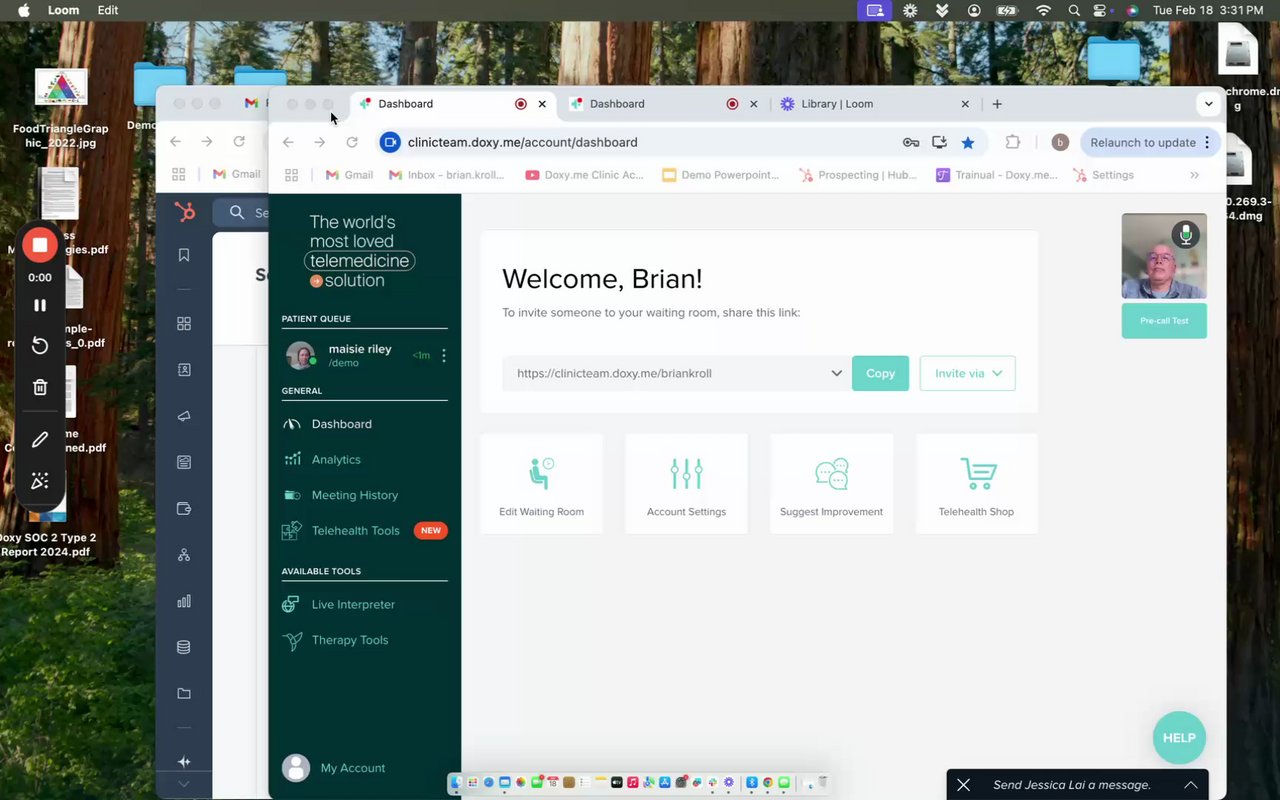Toggle microphone on video preview

click(1186, 235)
